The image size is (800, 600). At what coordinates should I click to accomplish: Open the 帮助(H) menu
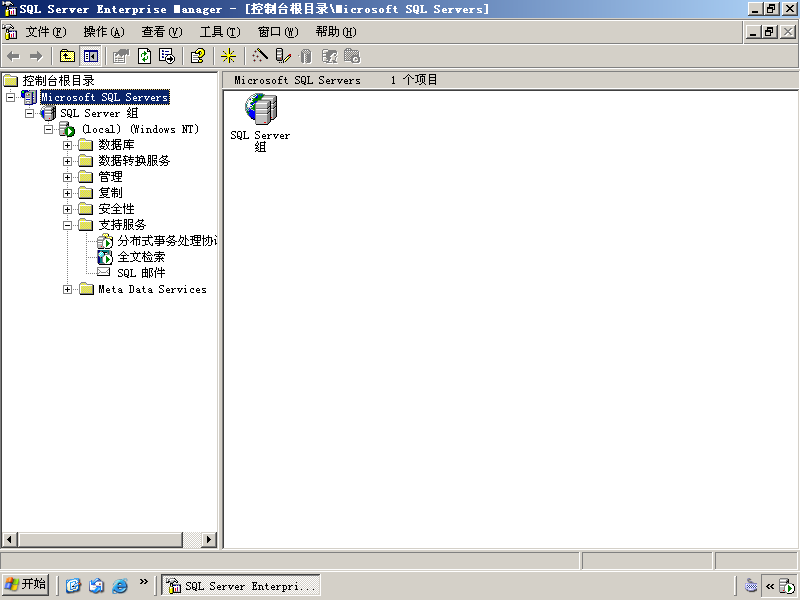(x=336, y=32)
